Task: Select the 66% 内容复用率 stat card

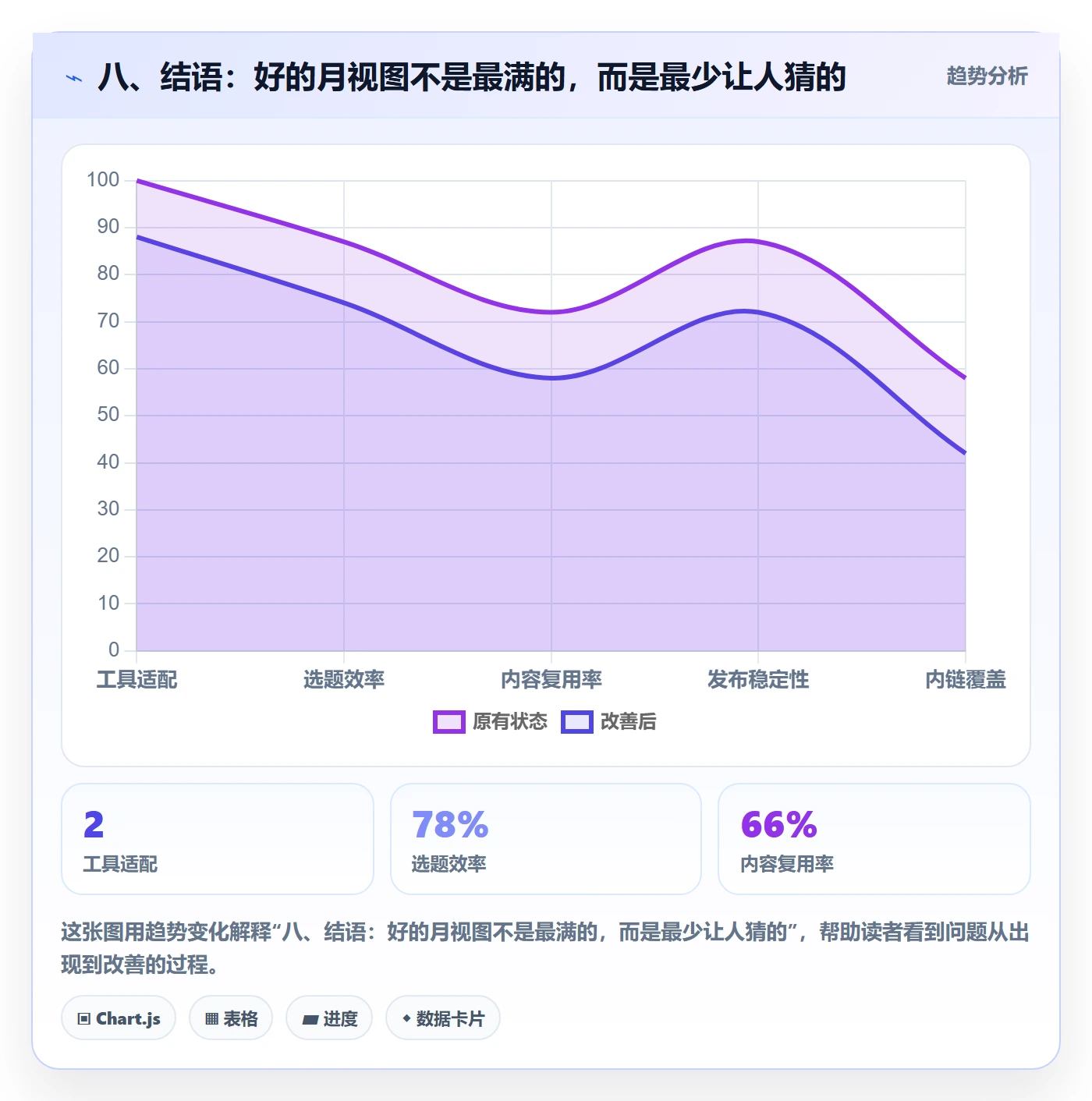Action: point(874,839)
